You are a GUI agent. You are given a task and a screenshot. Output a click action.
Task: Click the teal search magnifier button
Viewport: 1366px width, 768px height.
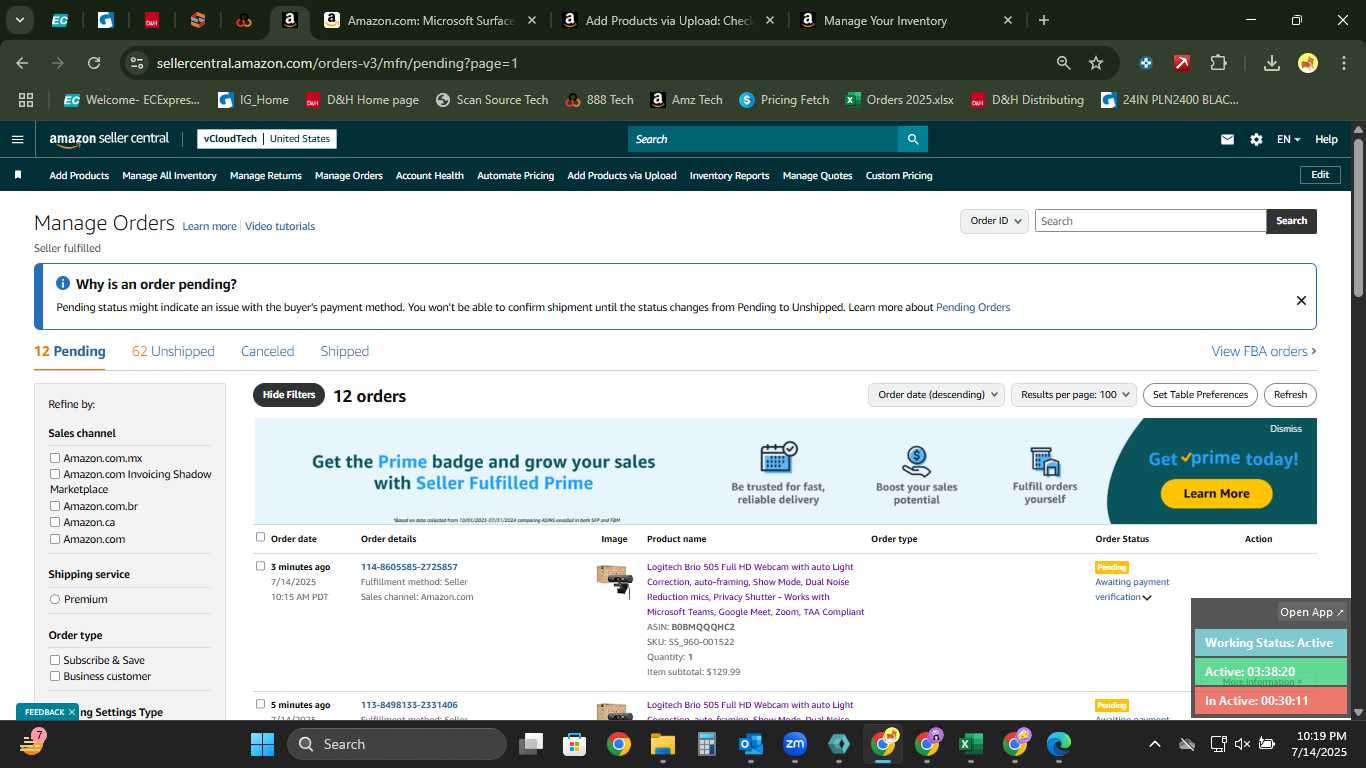(x=912, y=139)
